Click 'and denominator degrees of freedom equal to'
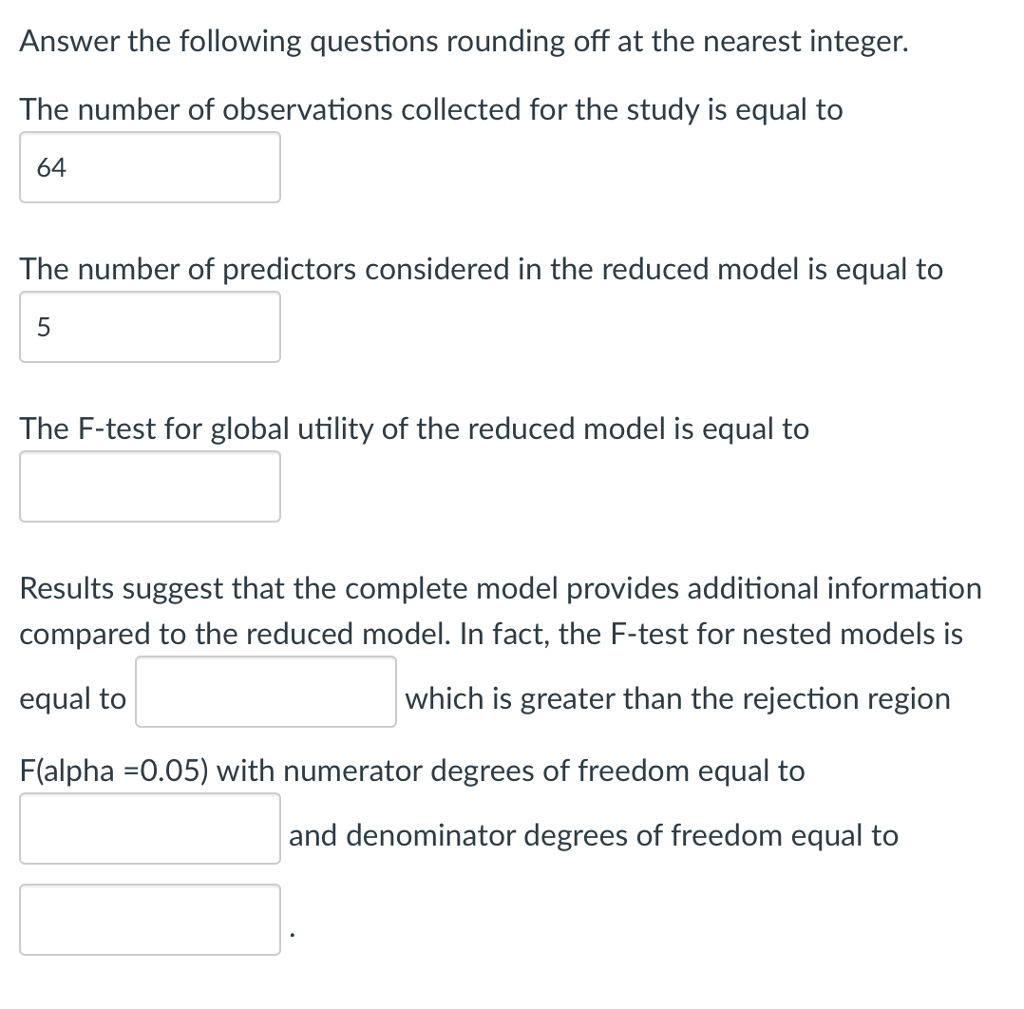 click(x=594, y=836)
